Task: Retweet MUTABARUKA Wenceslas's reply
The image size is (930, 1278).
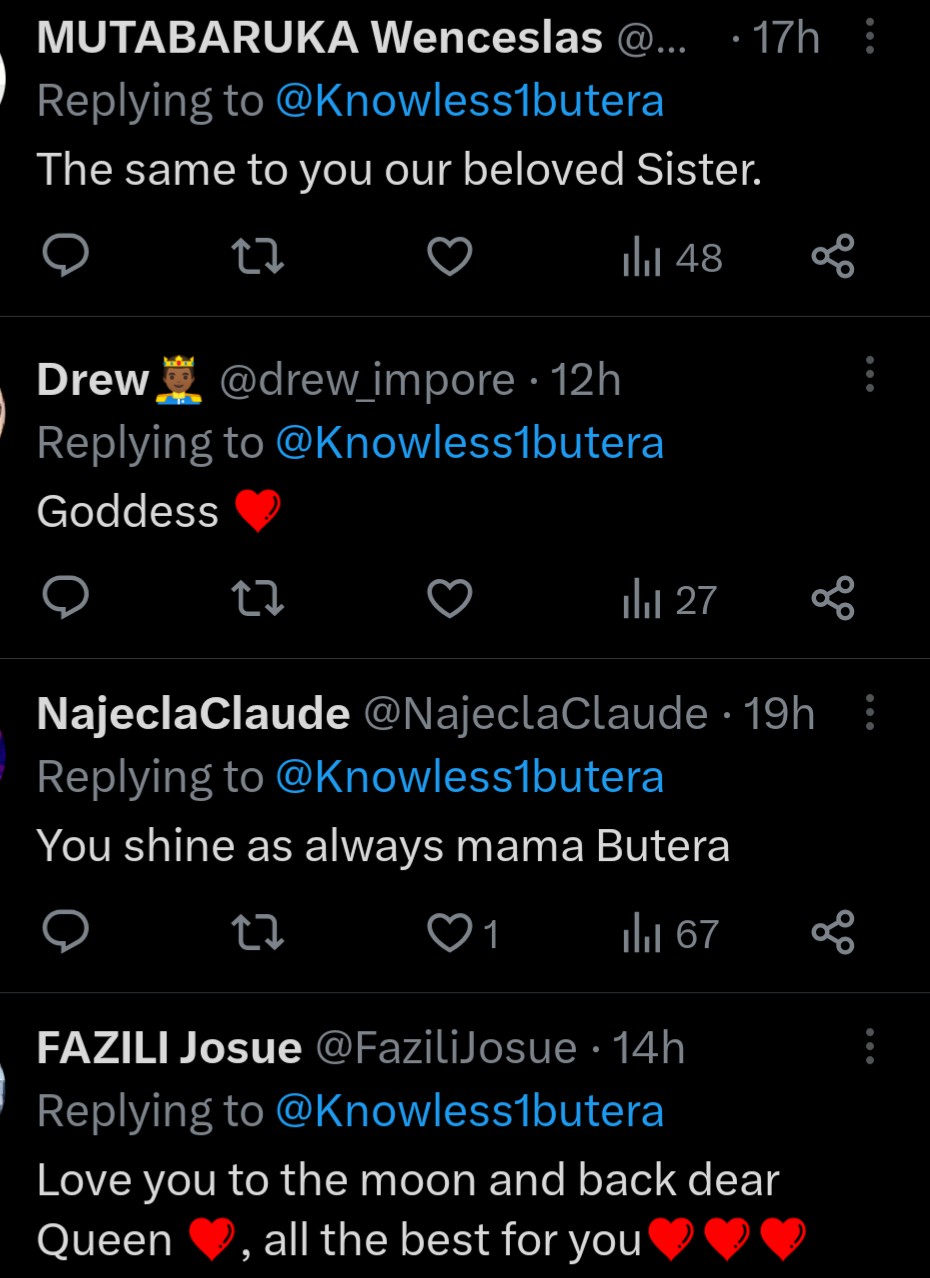Action: click(x=257, y=258)
